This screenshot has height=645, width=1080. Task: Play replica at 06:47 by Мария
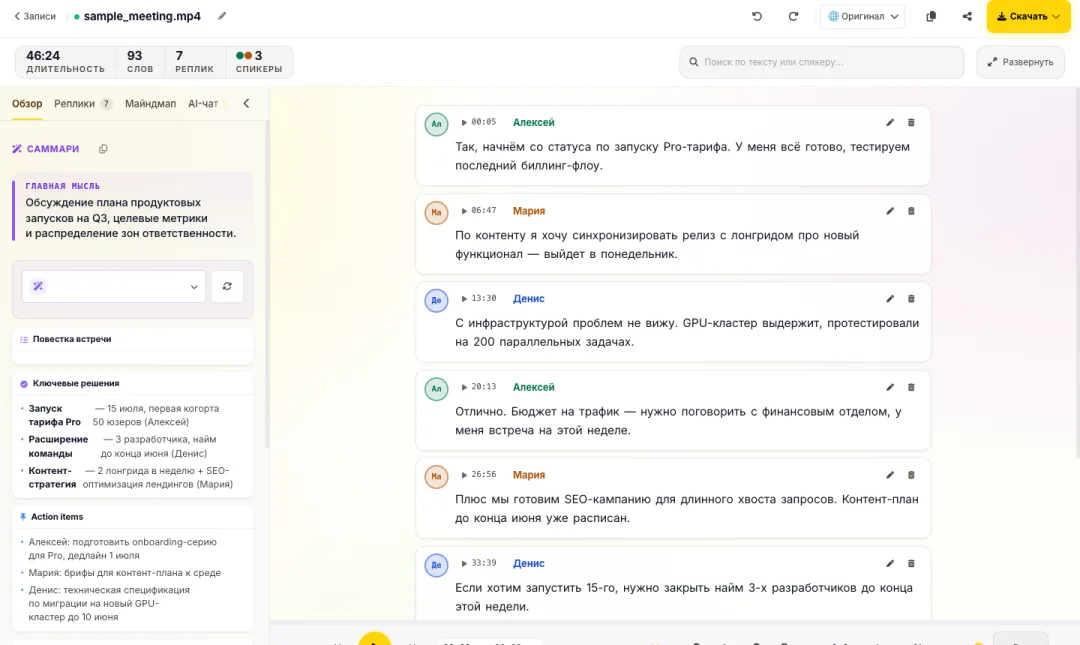tap(479, 211)
